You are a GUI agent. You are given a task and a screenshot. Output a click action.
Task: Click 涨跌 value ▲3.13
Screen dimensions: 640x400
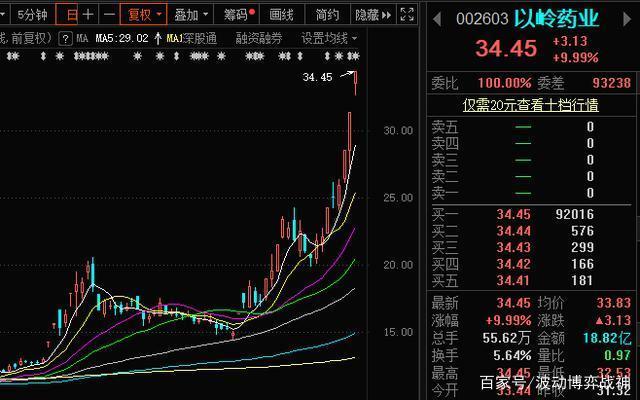[x=613, y=320]
